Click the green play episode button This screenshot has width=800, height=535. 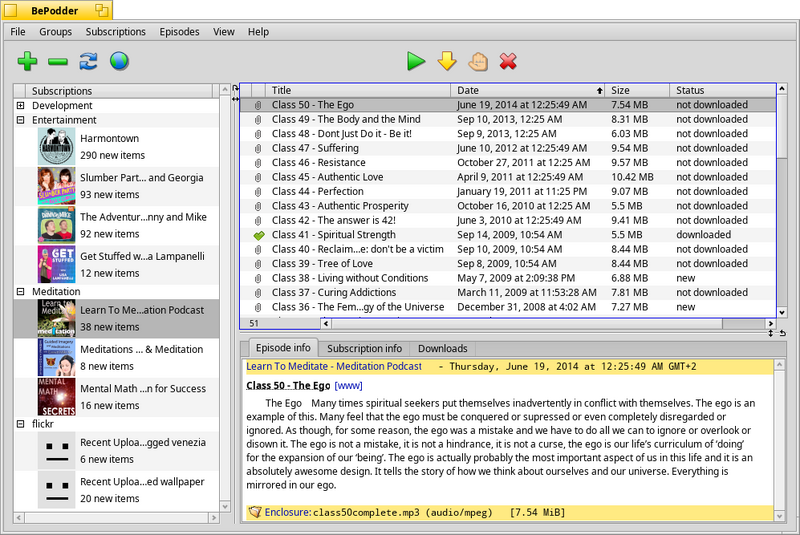416,61
